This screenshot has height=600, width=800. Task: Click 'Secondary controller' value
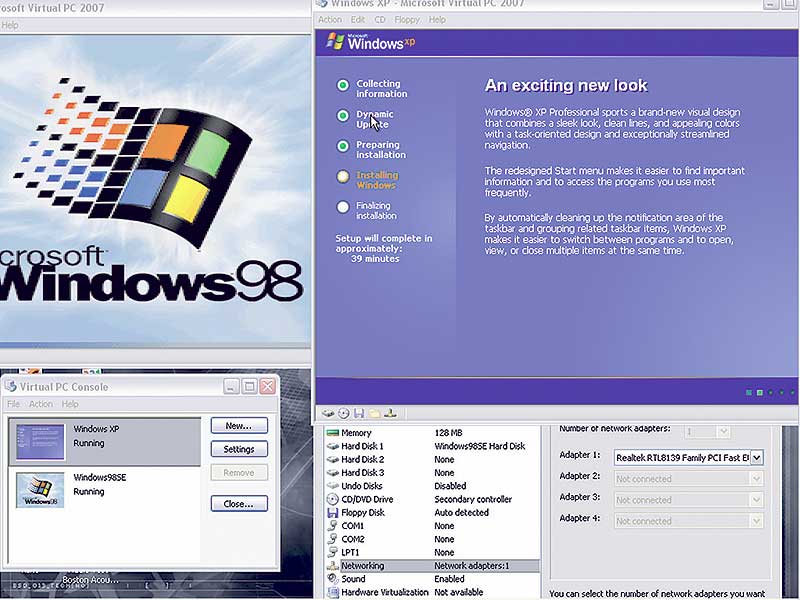click(473, 499)
